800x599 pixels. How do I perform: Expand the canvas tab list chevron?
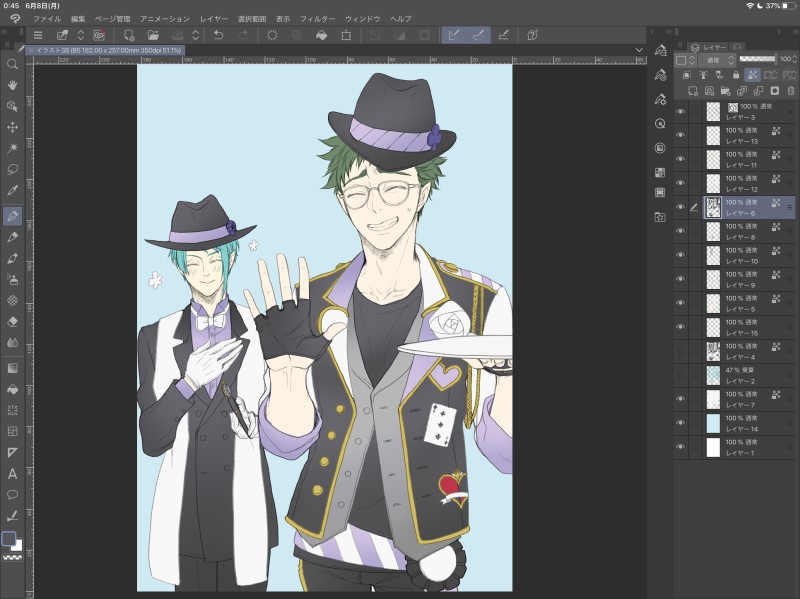pos(639,50)
